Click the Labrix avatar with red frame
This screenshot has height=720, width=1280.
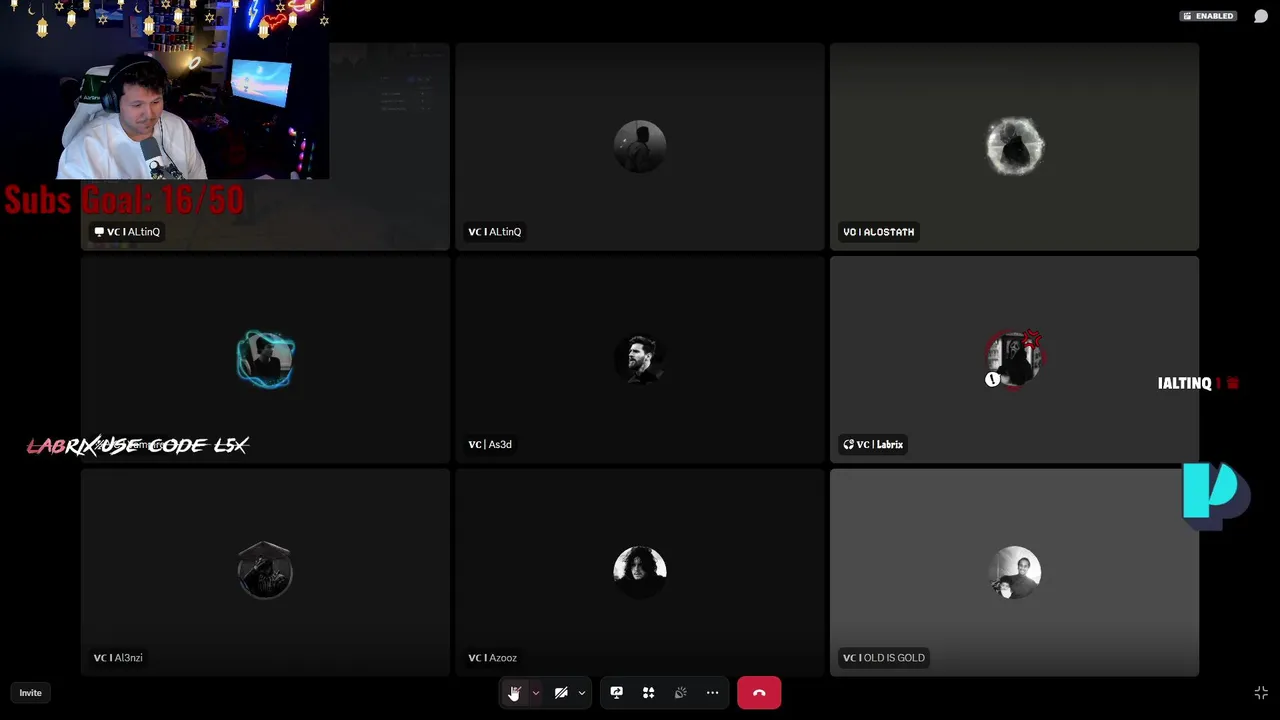(1014, 359)
